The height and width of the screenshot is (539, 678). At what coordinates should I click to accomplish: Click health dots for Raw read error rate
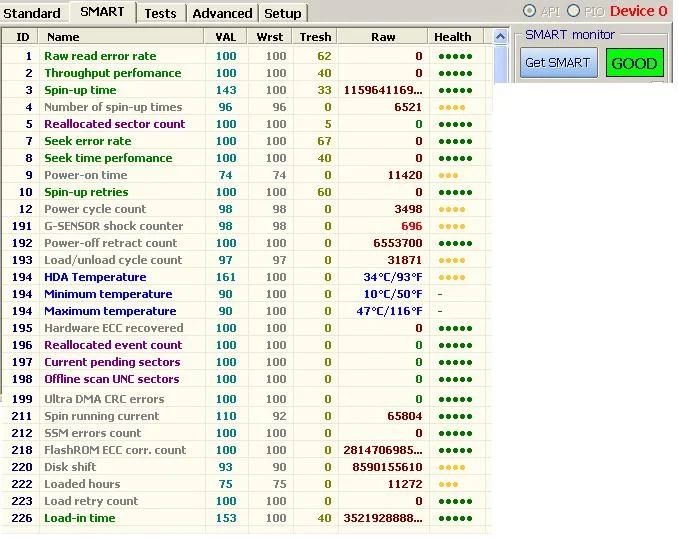pos(455,57)
